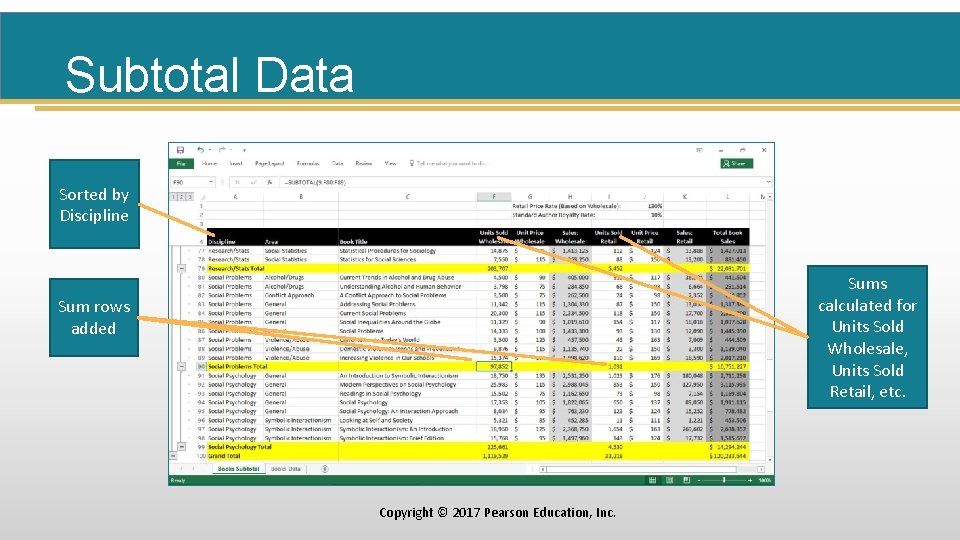Select the Social Problems Total cell
The image size is (960, 540).
(236, 366)
